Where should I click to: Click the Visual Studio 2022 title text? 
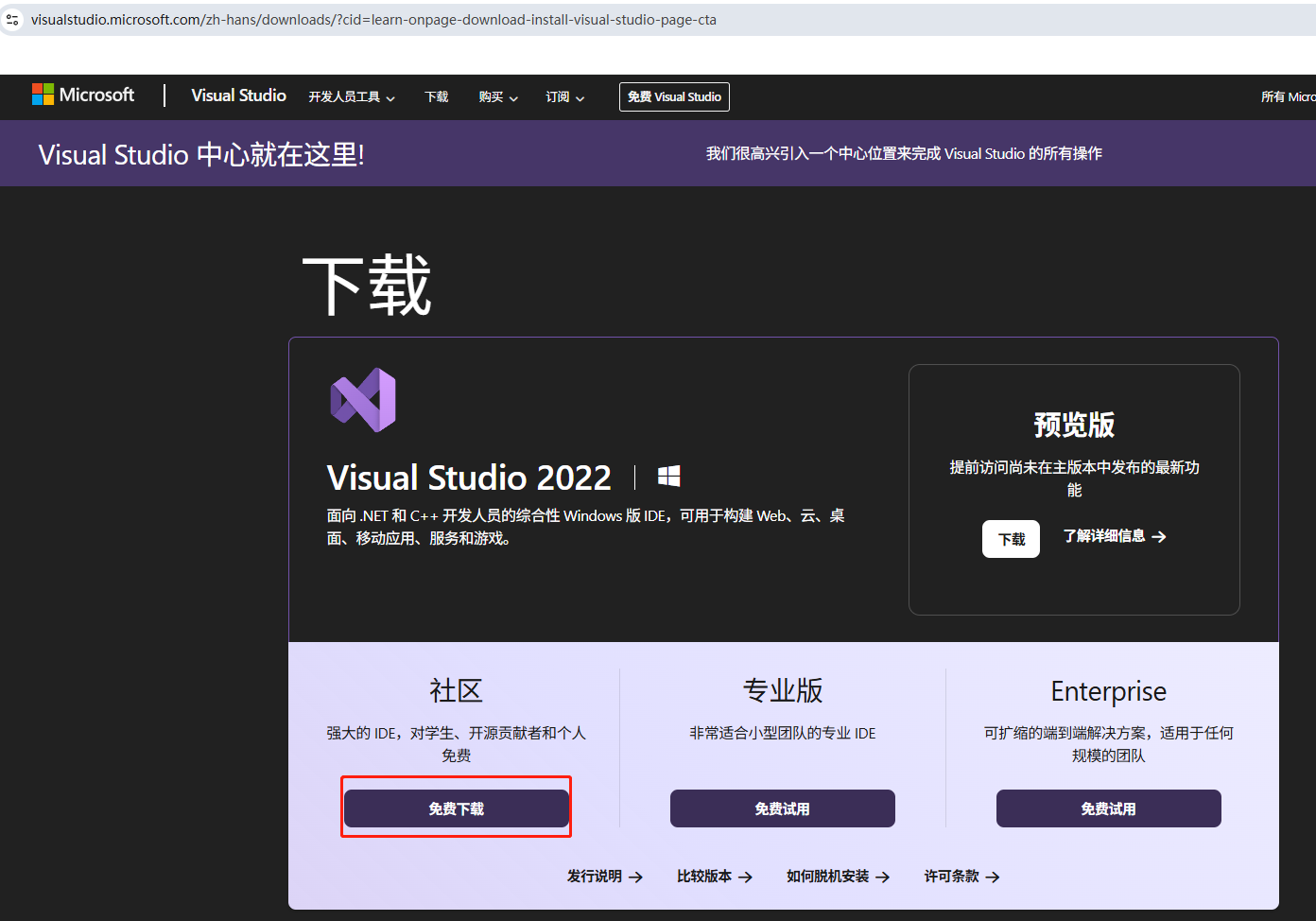click(x=469, y=478)
